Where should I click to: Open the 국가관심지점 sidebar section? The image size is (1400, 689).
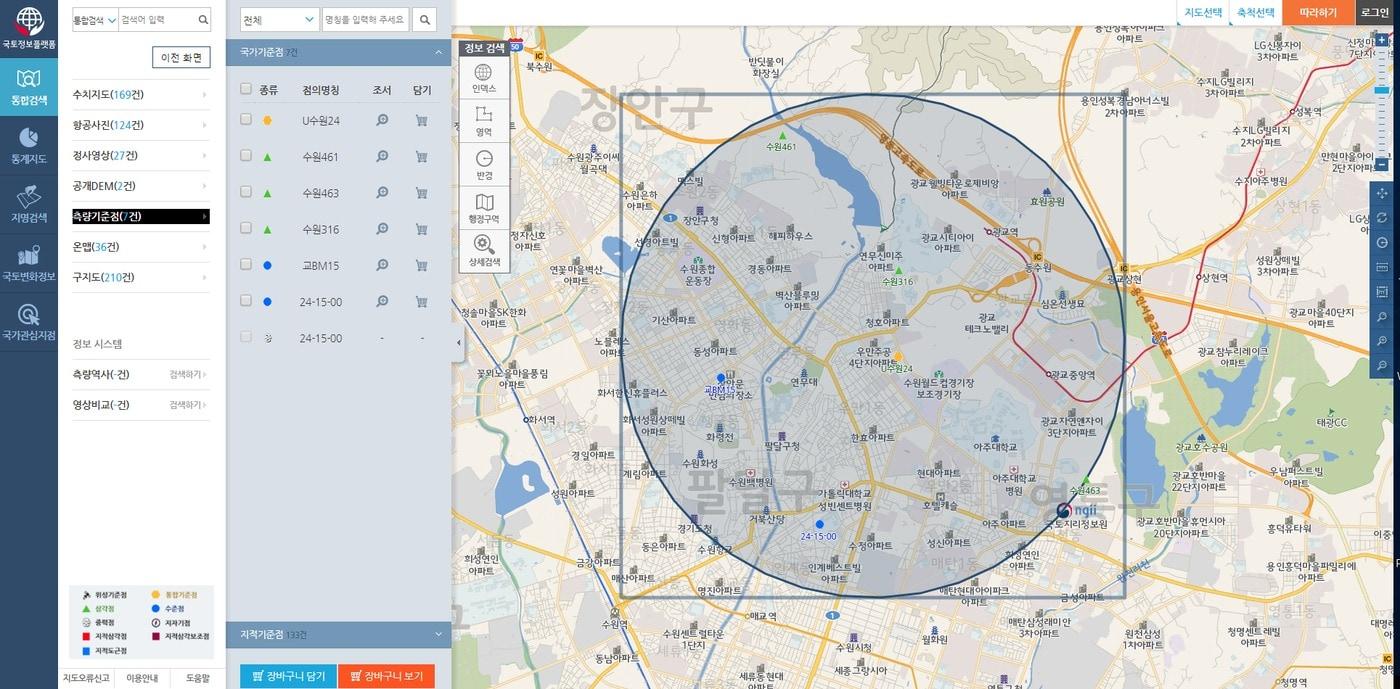[x=29, y=320]
